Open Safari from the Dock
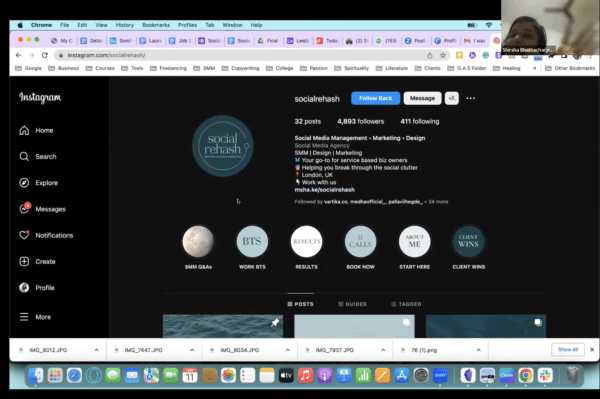 click(x=74, y=376)
